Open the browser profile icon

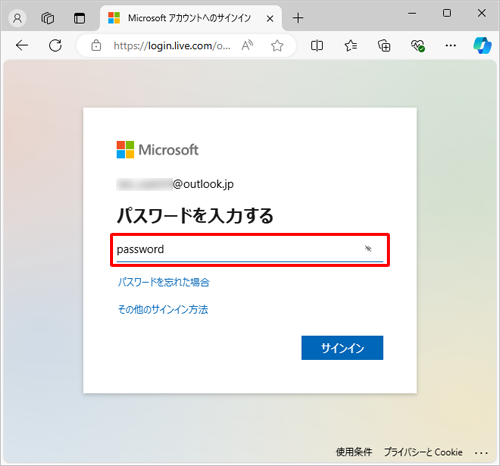click(x=17, y=18)
